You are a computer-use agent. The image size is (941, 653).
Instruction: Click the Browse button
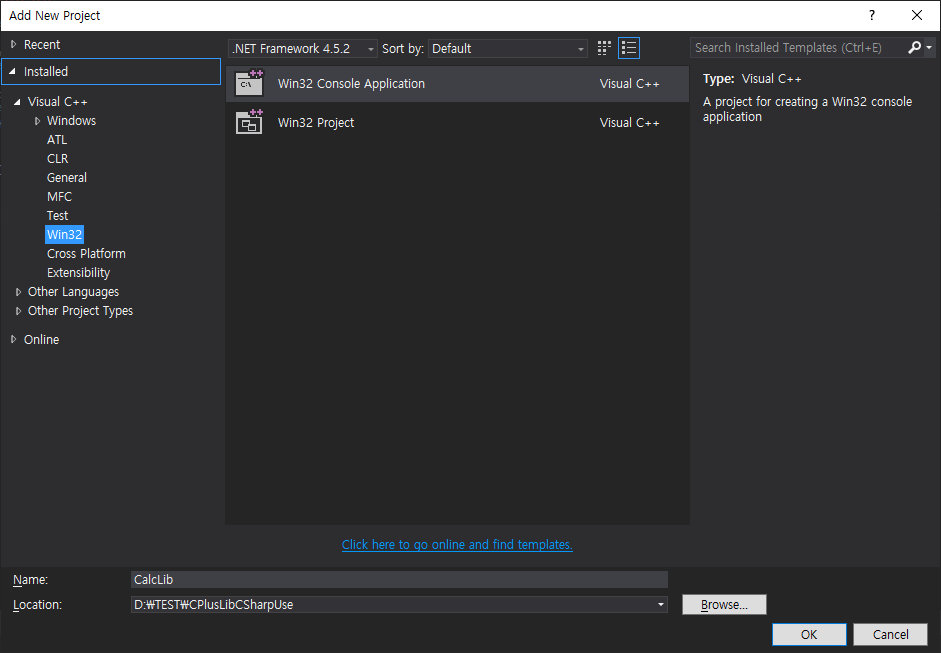click(x=724, y=604)
